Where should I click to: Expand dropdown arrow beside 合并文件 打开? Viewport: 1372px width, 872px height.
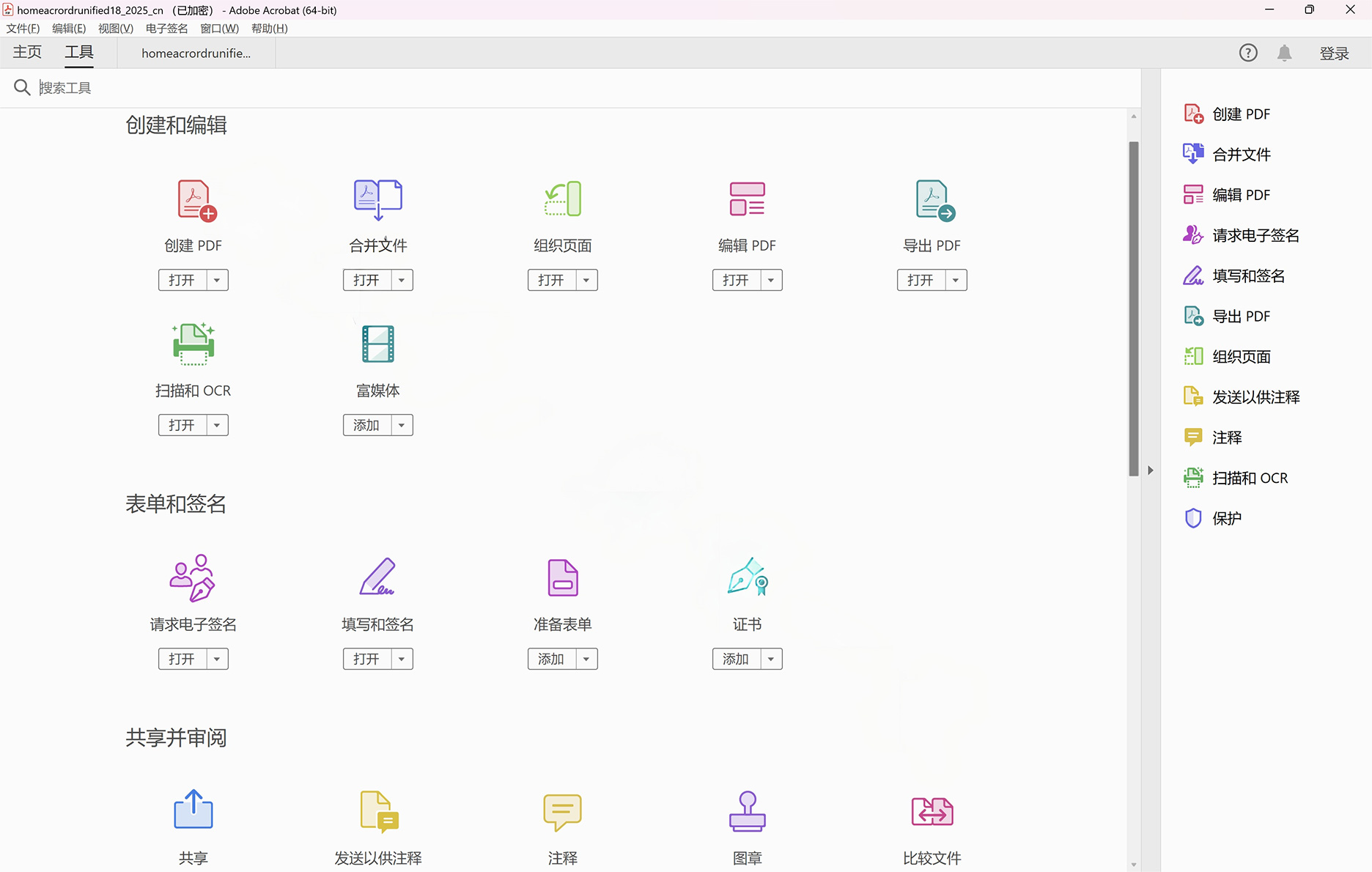(402, 280)
